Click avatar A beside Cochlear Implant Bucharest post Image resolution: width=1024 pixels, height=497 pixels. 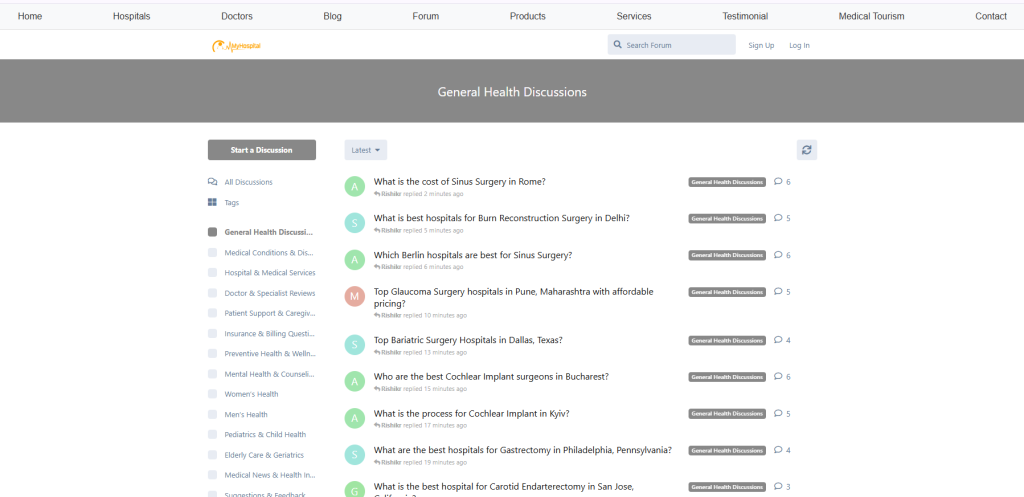click(x=355, y=381)
